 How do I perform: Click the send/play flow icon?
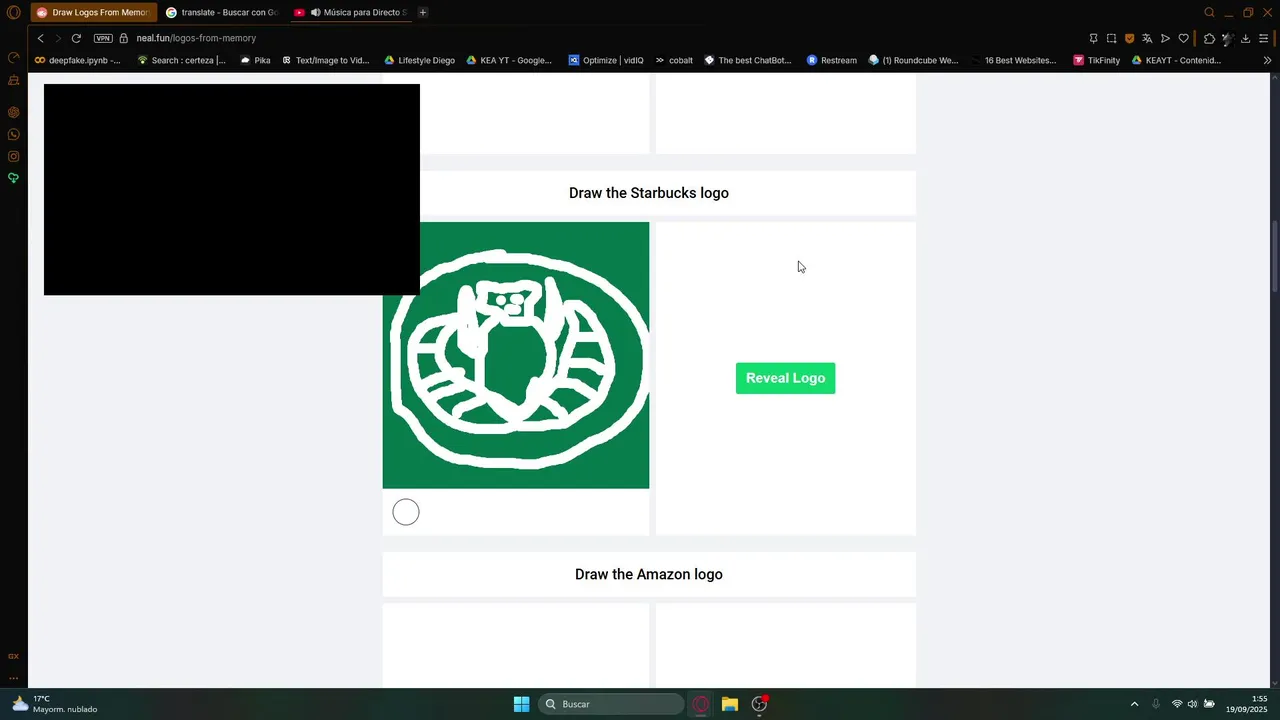pyautogui.click(x=1165, y=38)
